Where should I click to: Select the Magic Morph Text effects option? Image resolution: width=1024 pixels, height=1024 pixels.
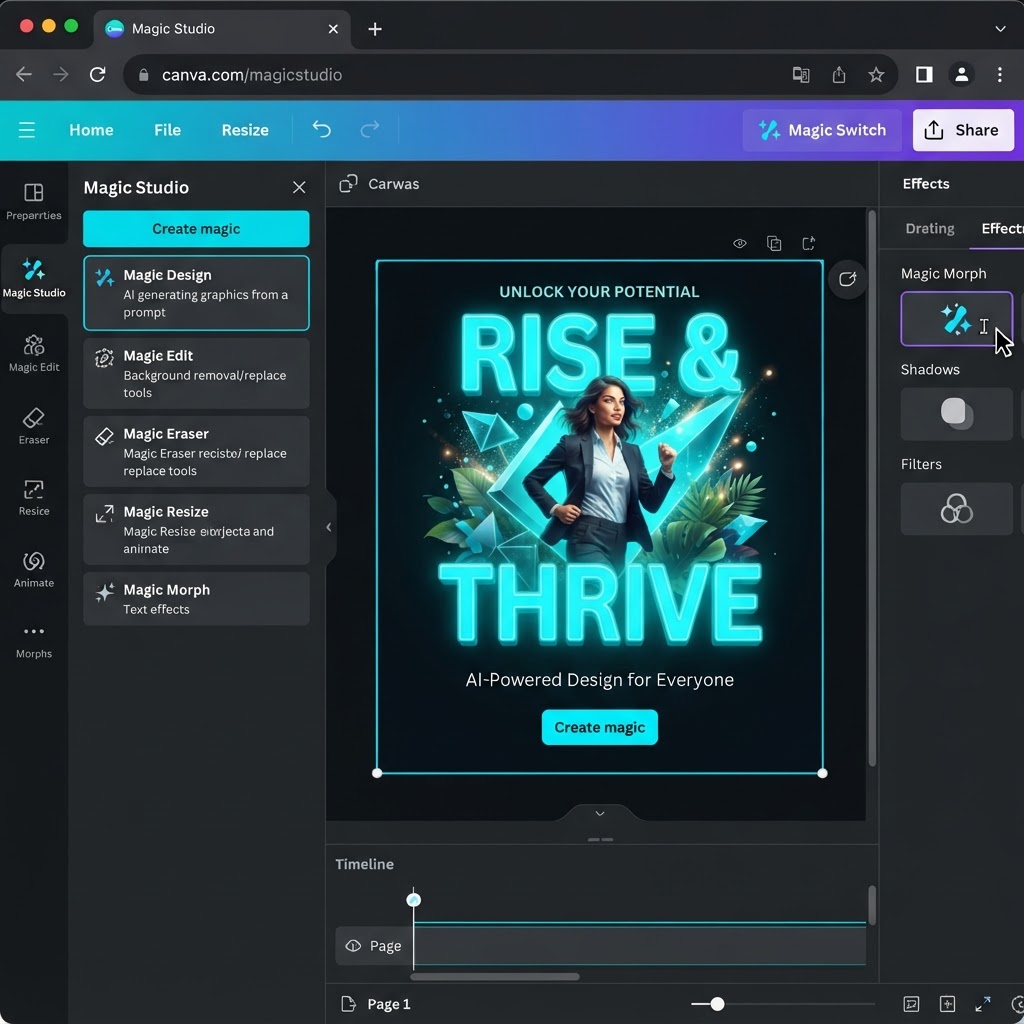click(196, 599)
